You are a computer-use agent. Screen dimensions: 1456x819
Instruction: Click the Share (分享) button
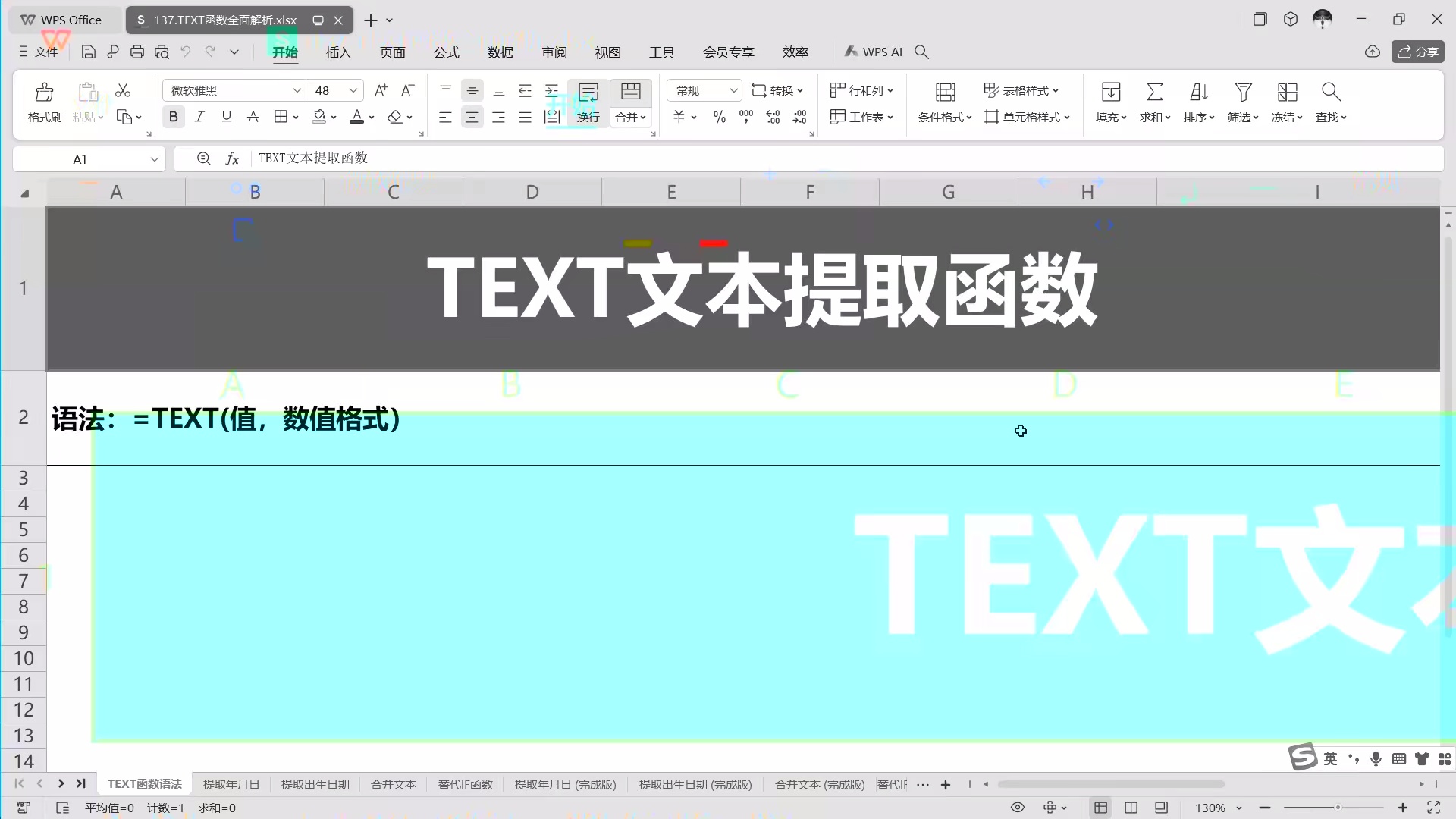pos(1417,52)
